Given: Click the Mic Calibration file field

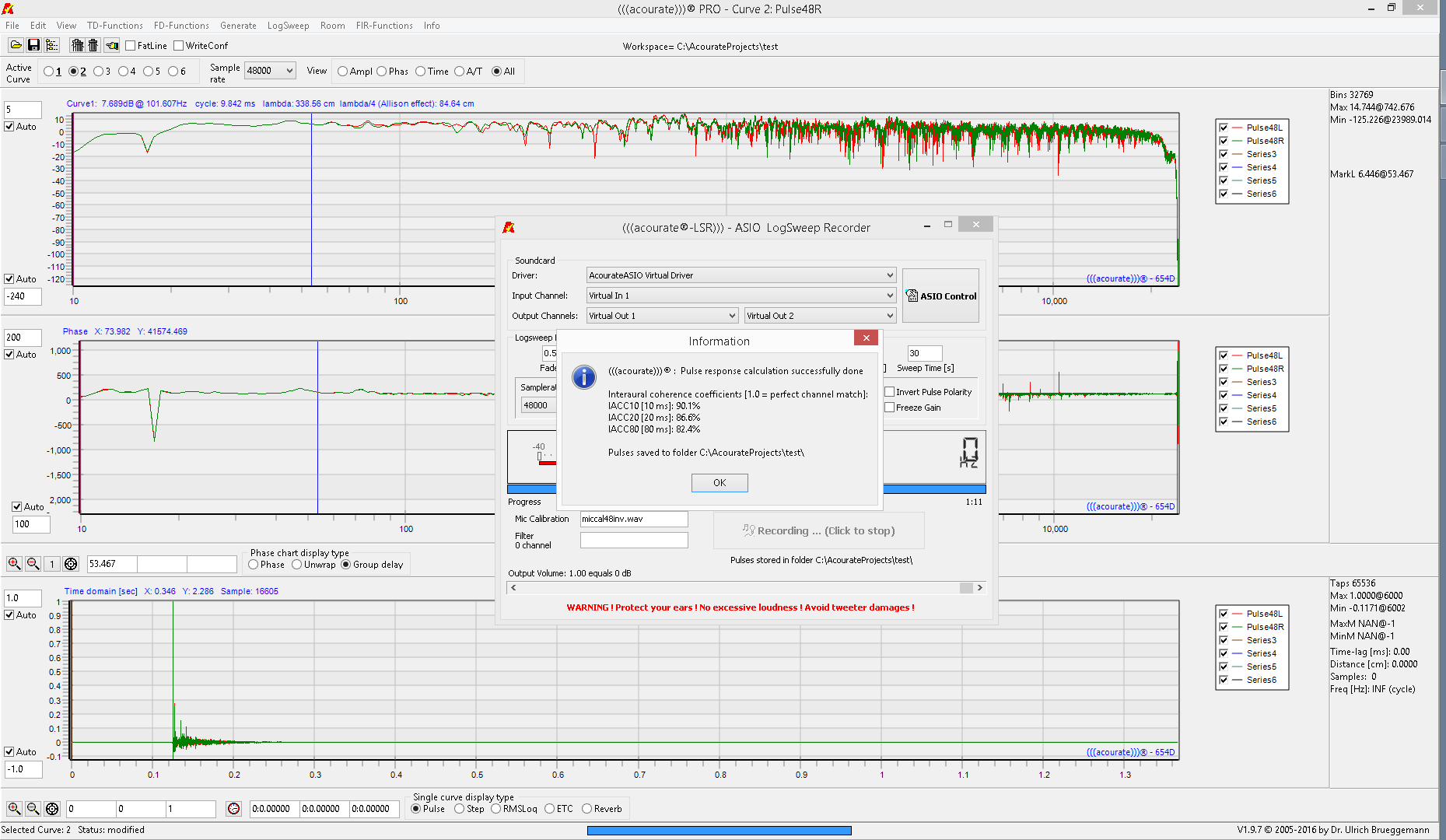Looking at the screenshot, I should (634, 519).
